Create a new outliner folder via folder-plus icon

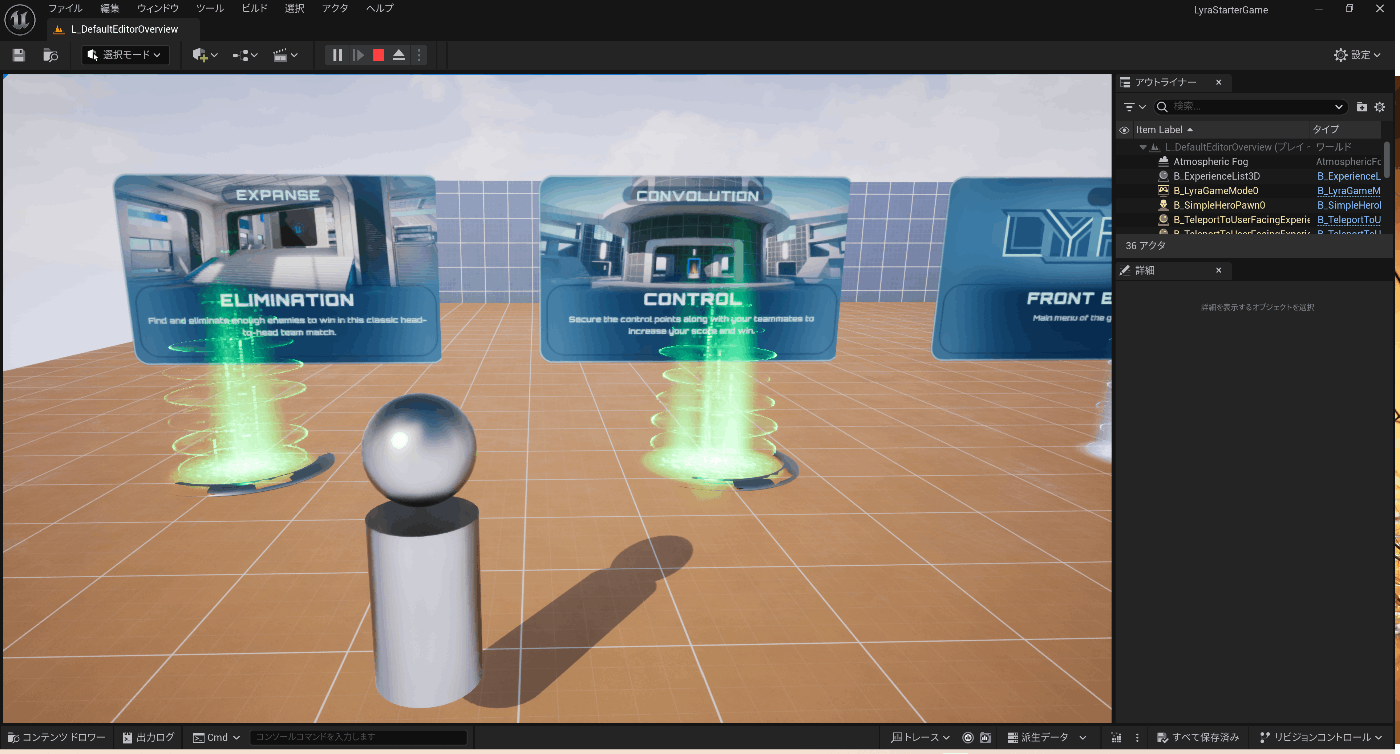(x=1362, y=107)
